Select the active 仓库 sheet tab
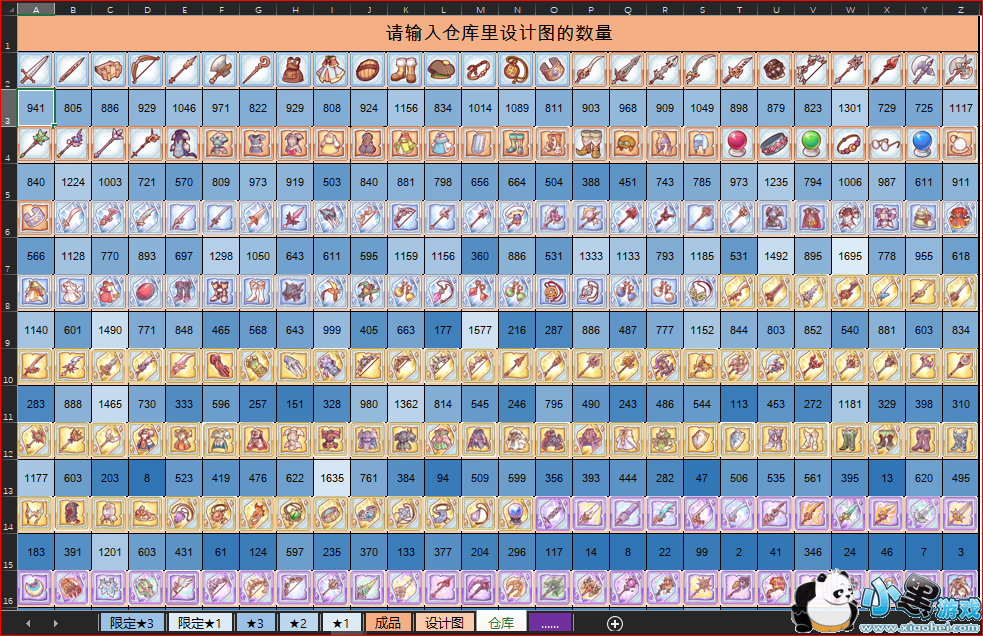This screenshot has height=636, width=983. tap(501, 623)
